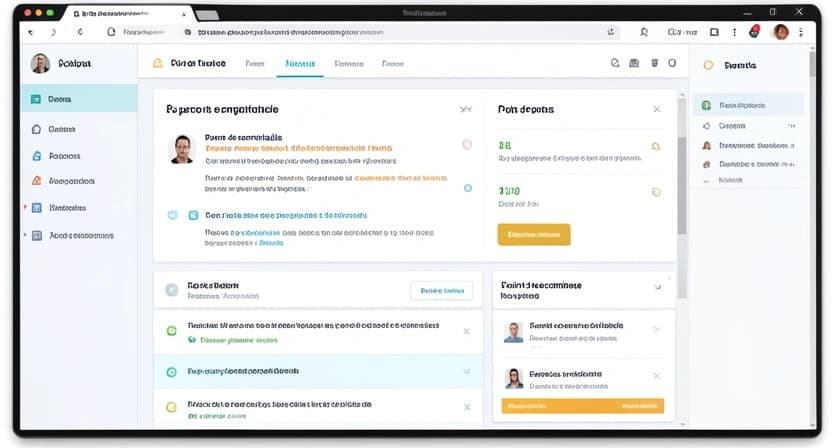Click the yellow icon beside the first green value
The image size is (832, 448).
(x=656, y=146)
